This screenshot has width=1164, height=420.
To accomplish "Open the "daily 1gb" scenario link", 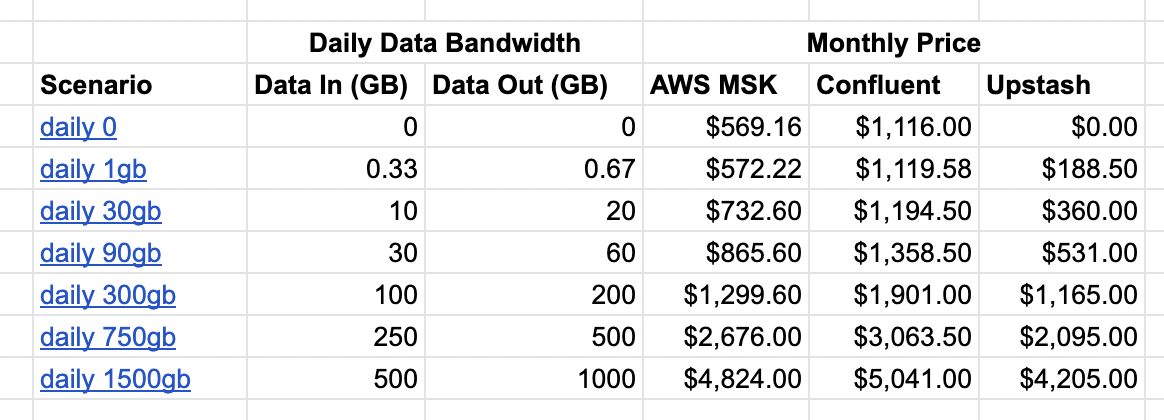I will coord(93,169).
